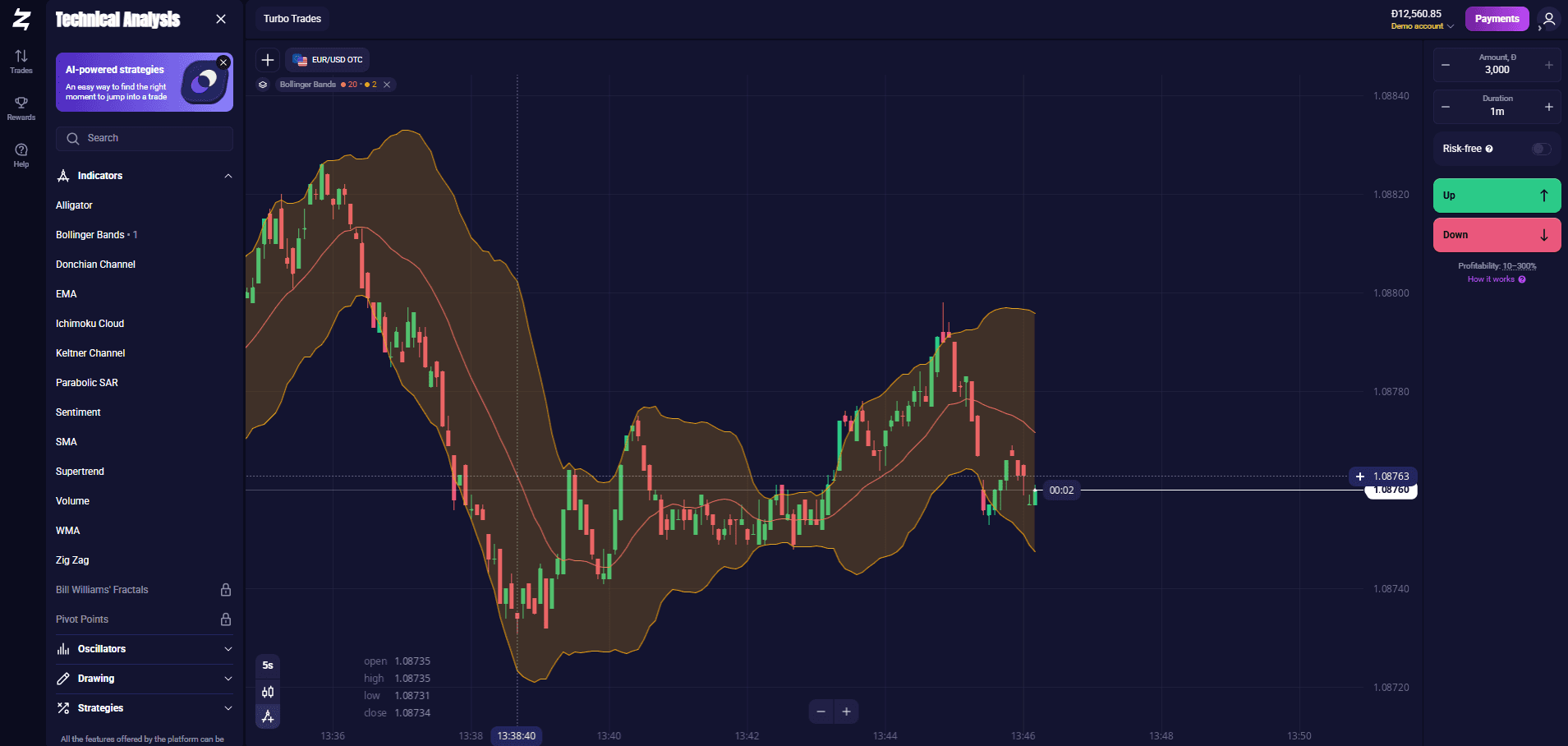
Task: Click the Search indicators field
Action: [x=145, y=139]
